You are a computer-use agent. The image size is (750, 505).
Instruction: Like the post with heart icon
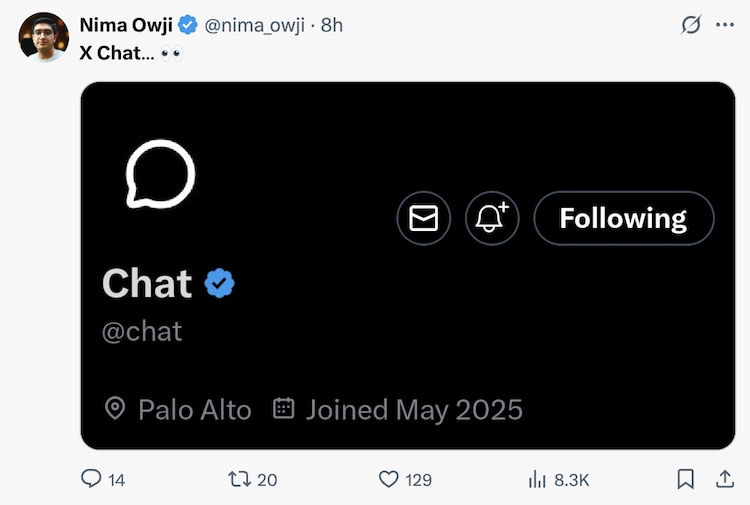[x=389, y=480]
